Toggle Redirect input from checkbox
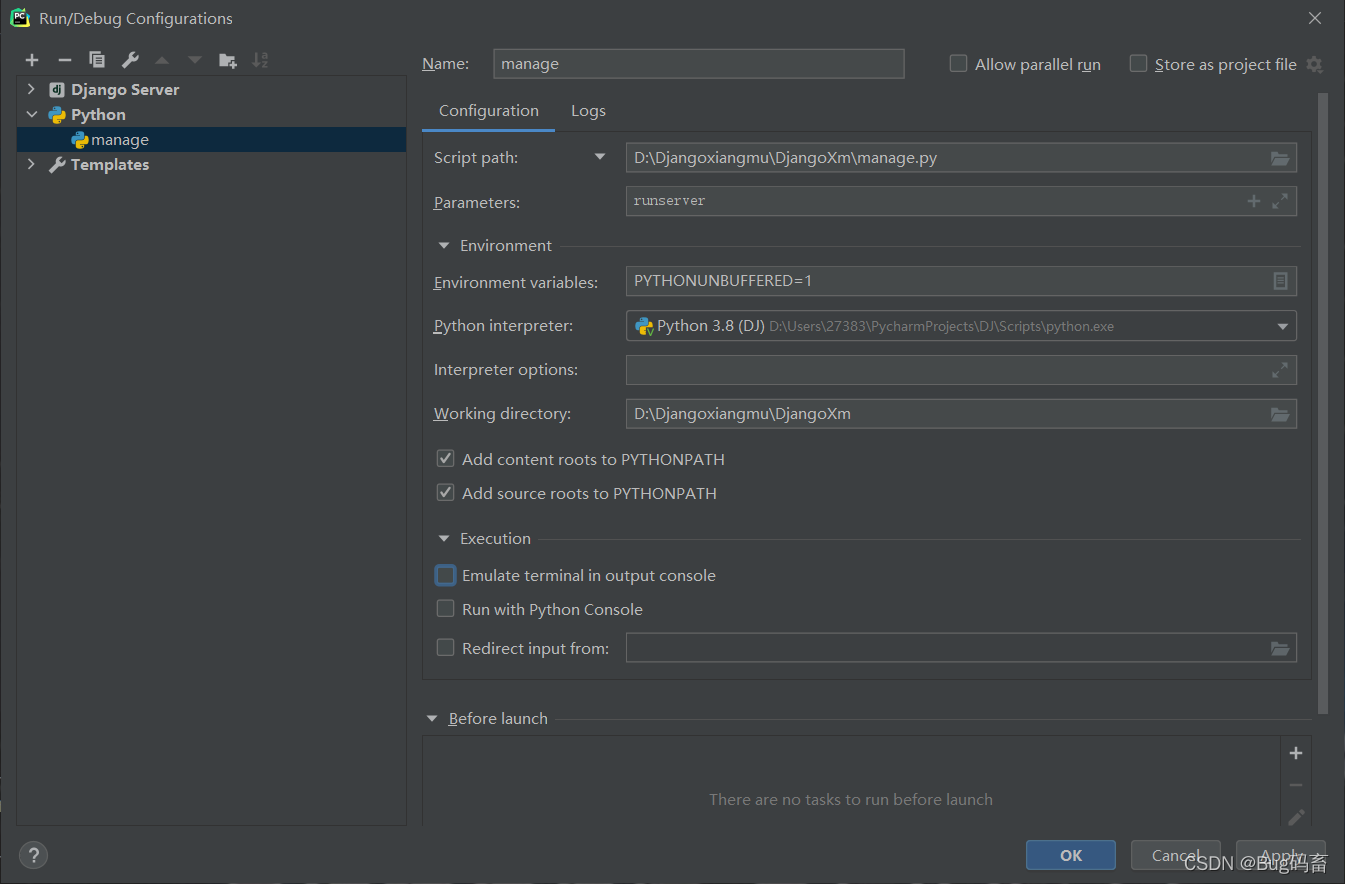This screenshot has height=884, width=1345. 446,648
